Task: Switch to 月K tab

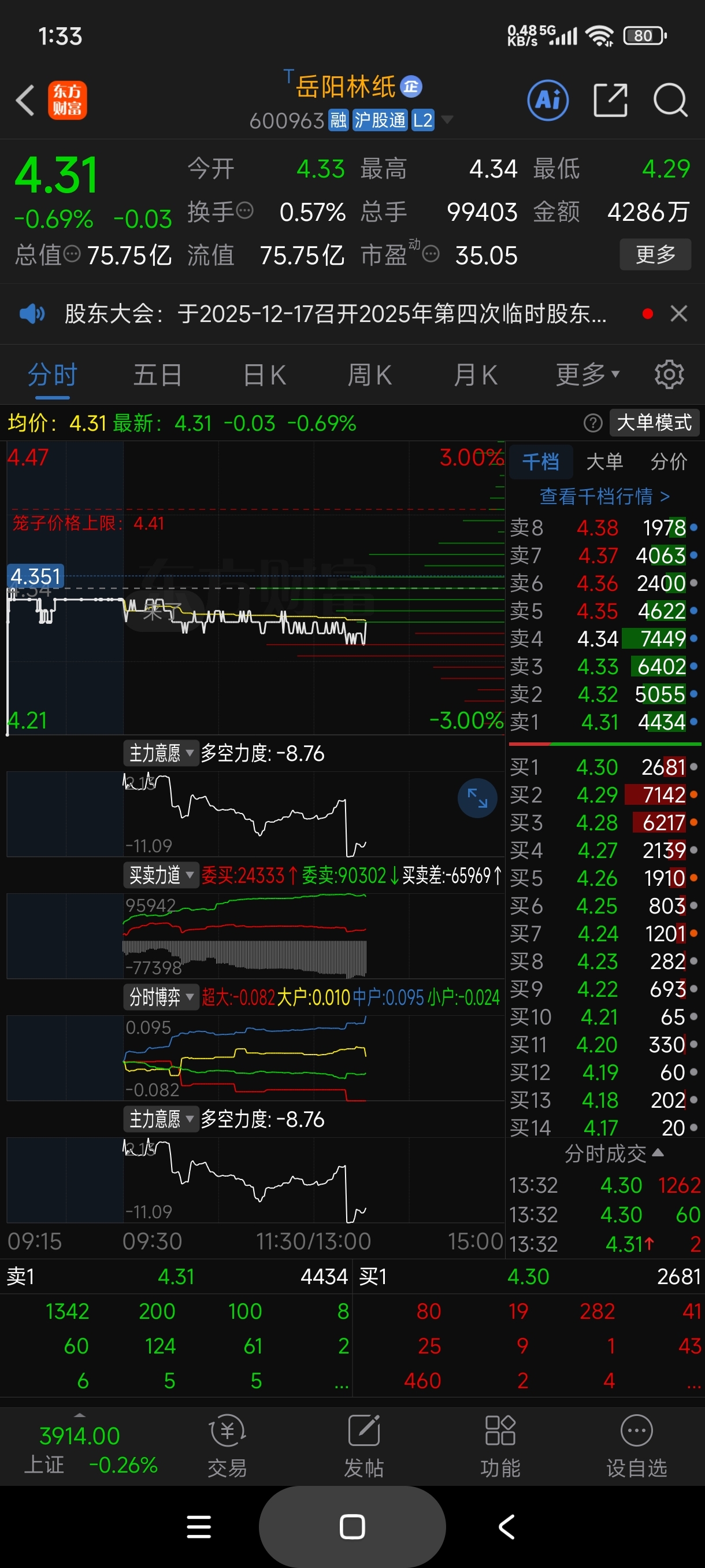Action: 475,374
